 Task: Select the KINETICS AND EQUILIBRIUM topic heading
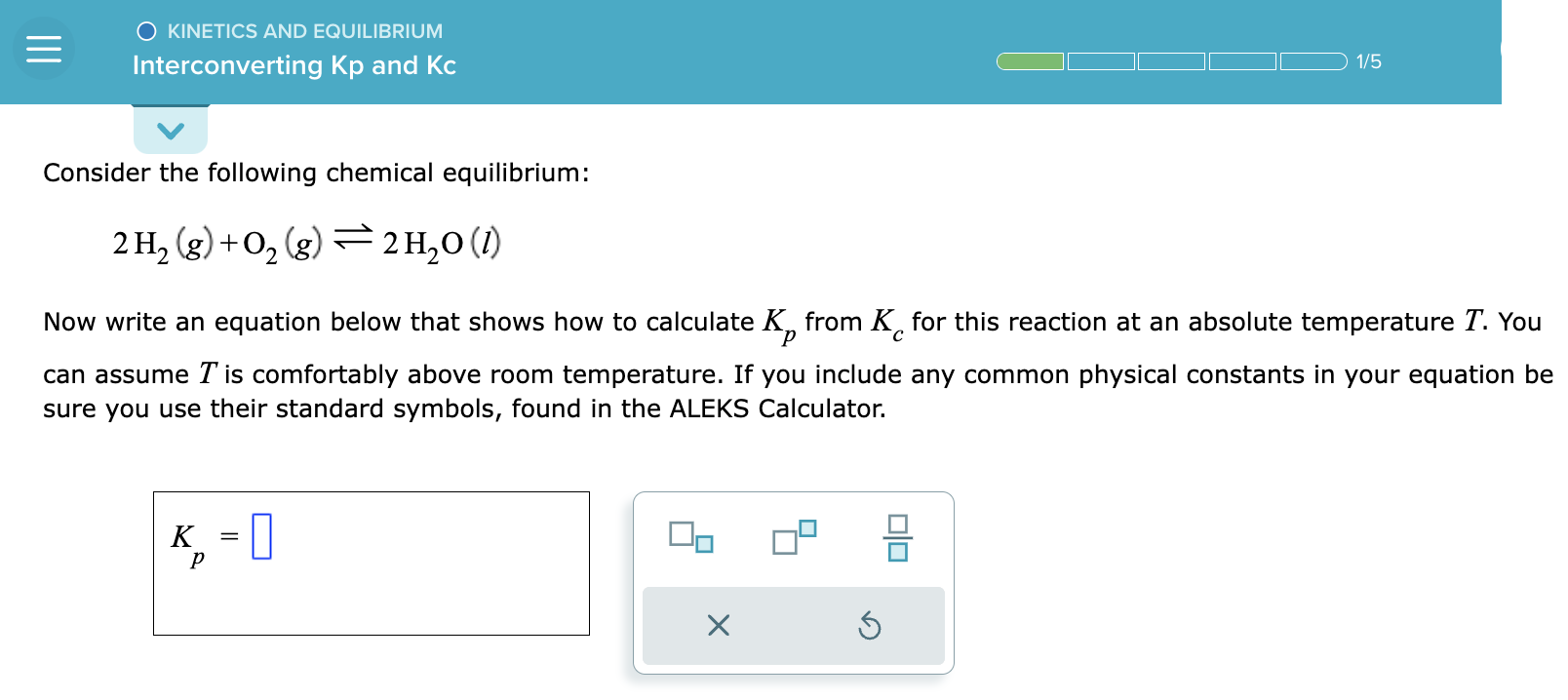click(x=305, y=30)
